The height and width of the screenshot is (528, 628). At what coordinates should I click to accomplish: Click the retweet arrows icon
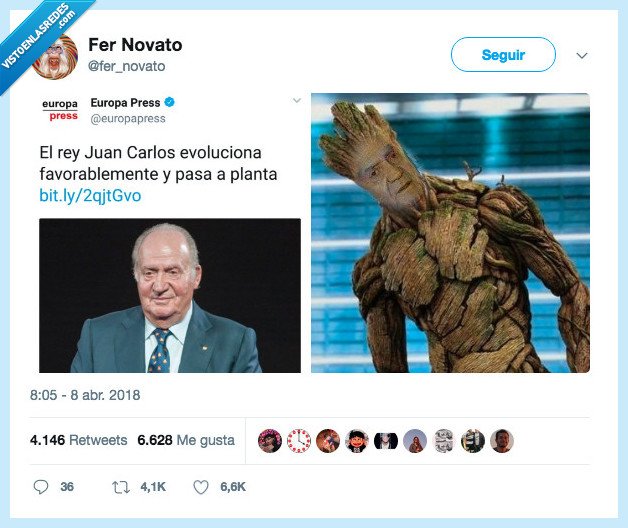(x=121, y=487)
